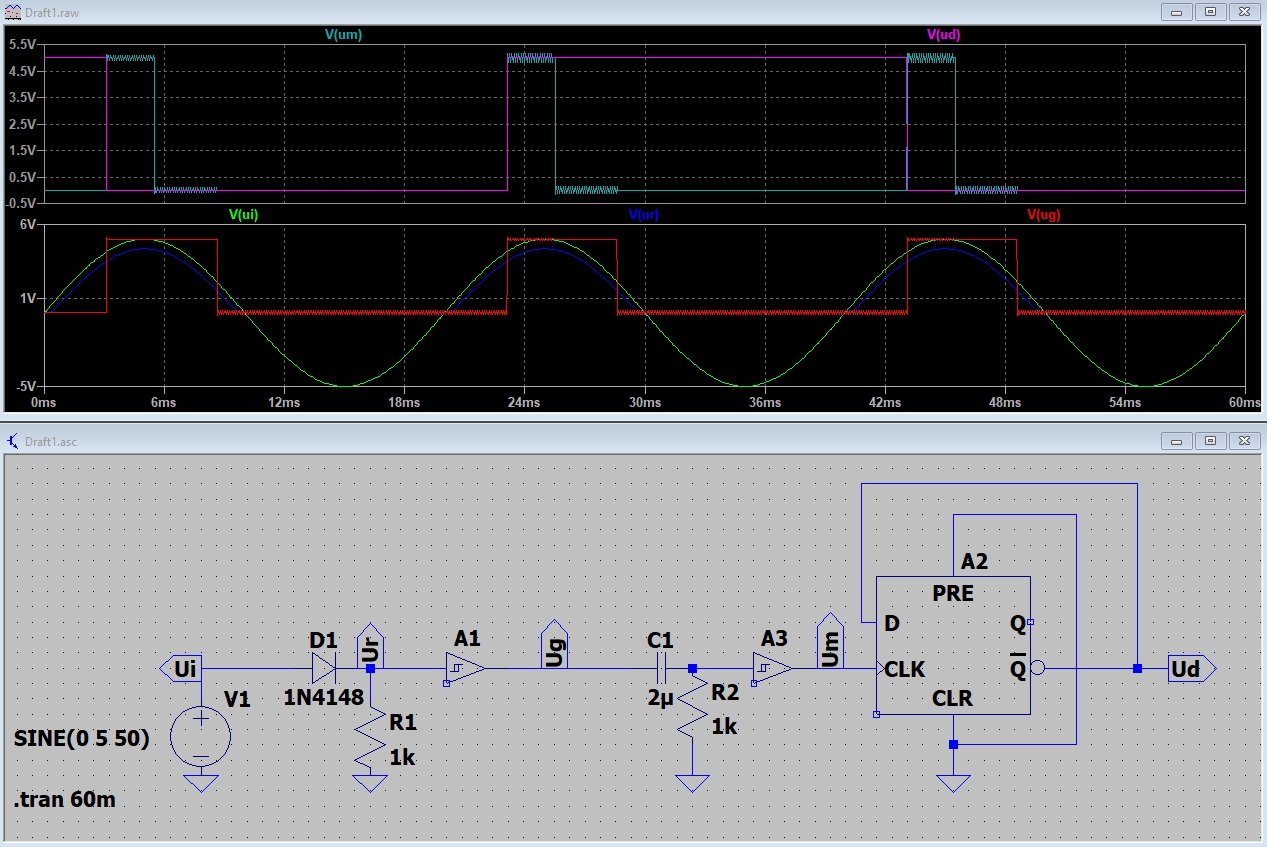Click the Ur net label flag

[371, 645]
